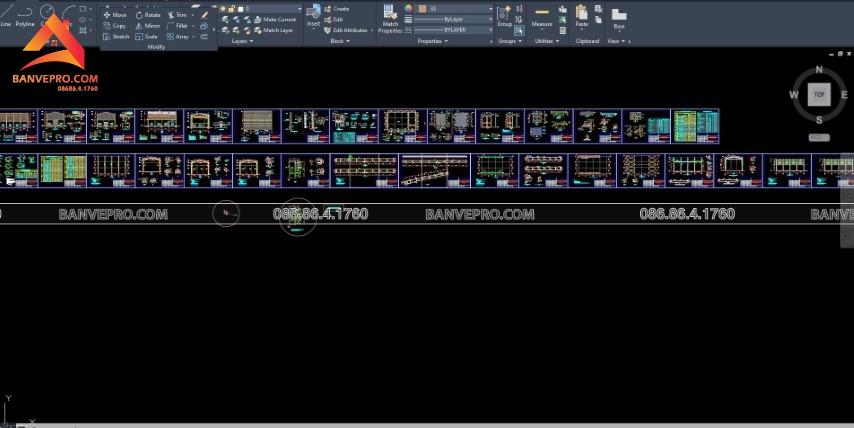Toggle layer lock padlock icon in layer box

click(x=232, y=9)
